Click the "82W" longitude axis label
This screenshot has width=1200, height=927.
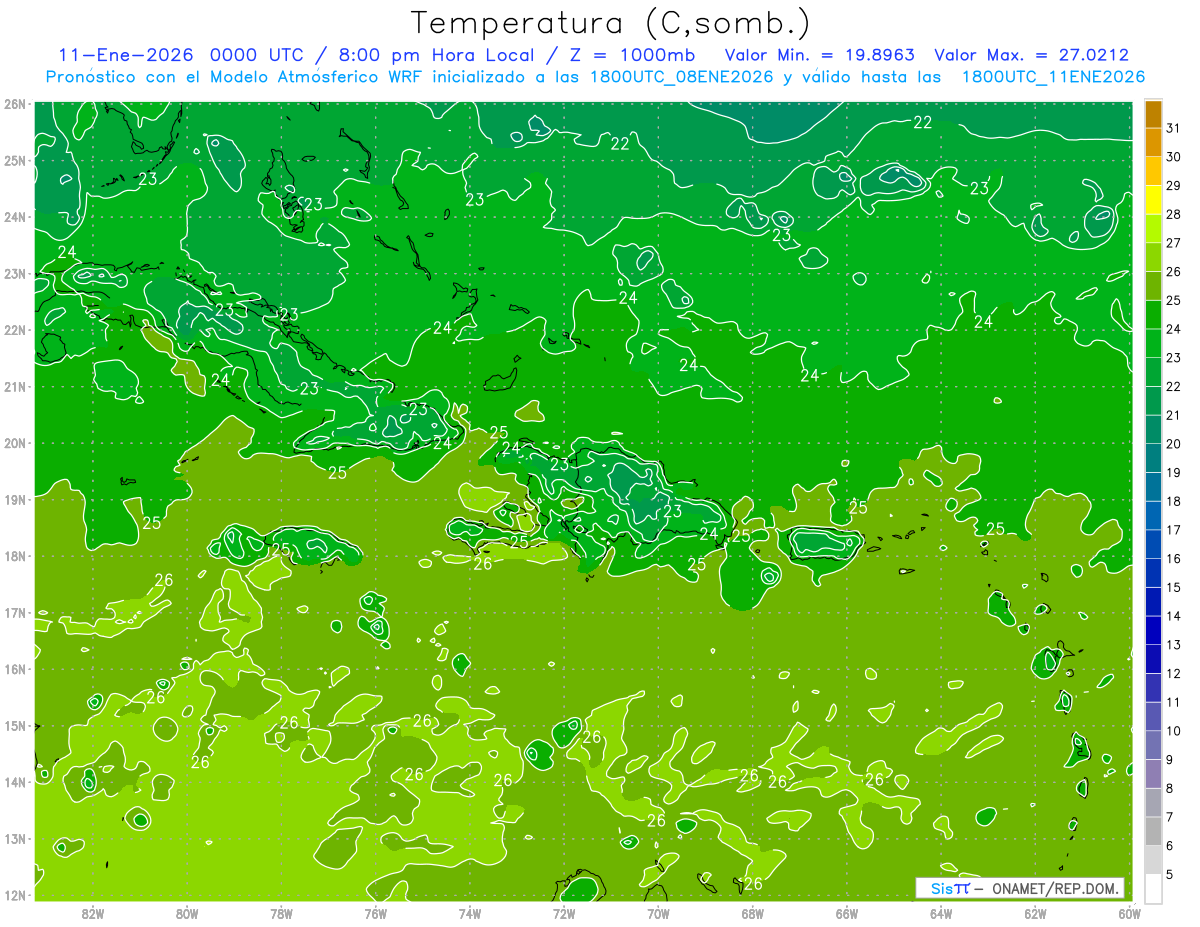click(93, 913)
